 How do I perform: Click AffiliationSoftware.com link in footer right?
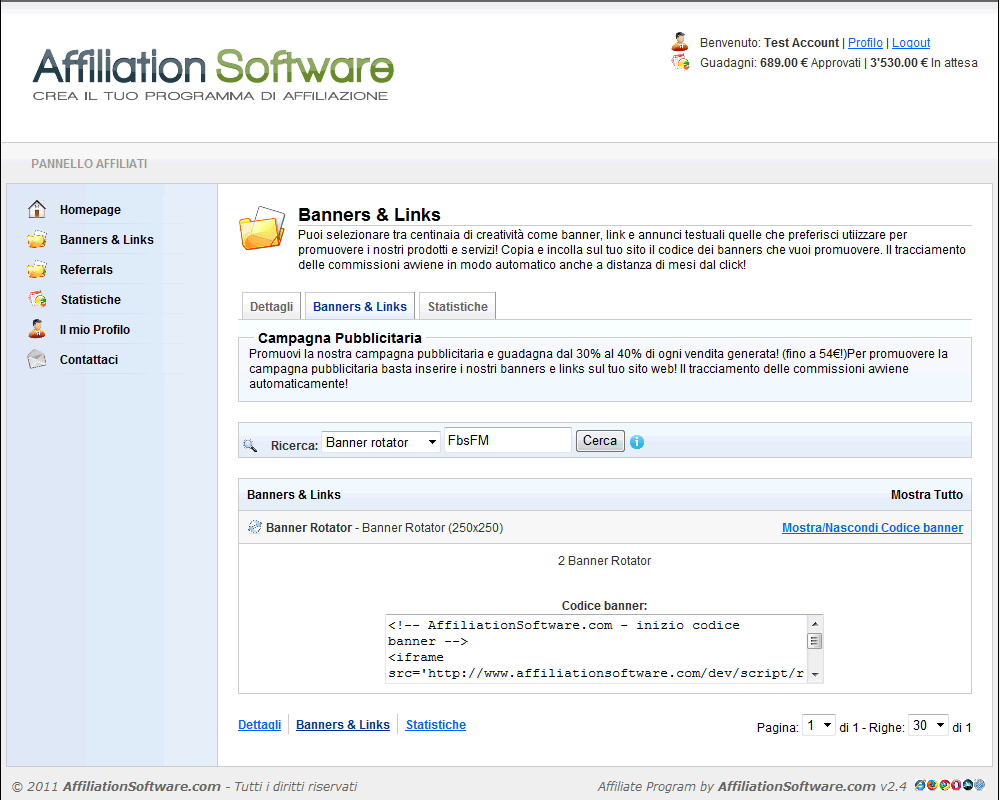click(797, 786)
